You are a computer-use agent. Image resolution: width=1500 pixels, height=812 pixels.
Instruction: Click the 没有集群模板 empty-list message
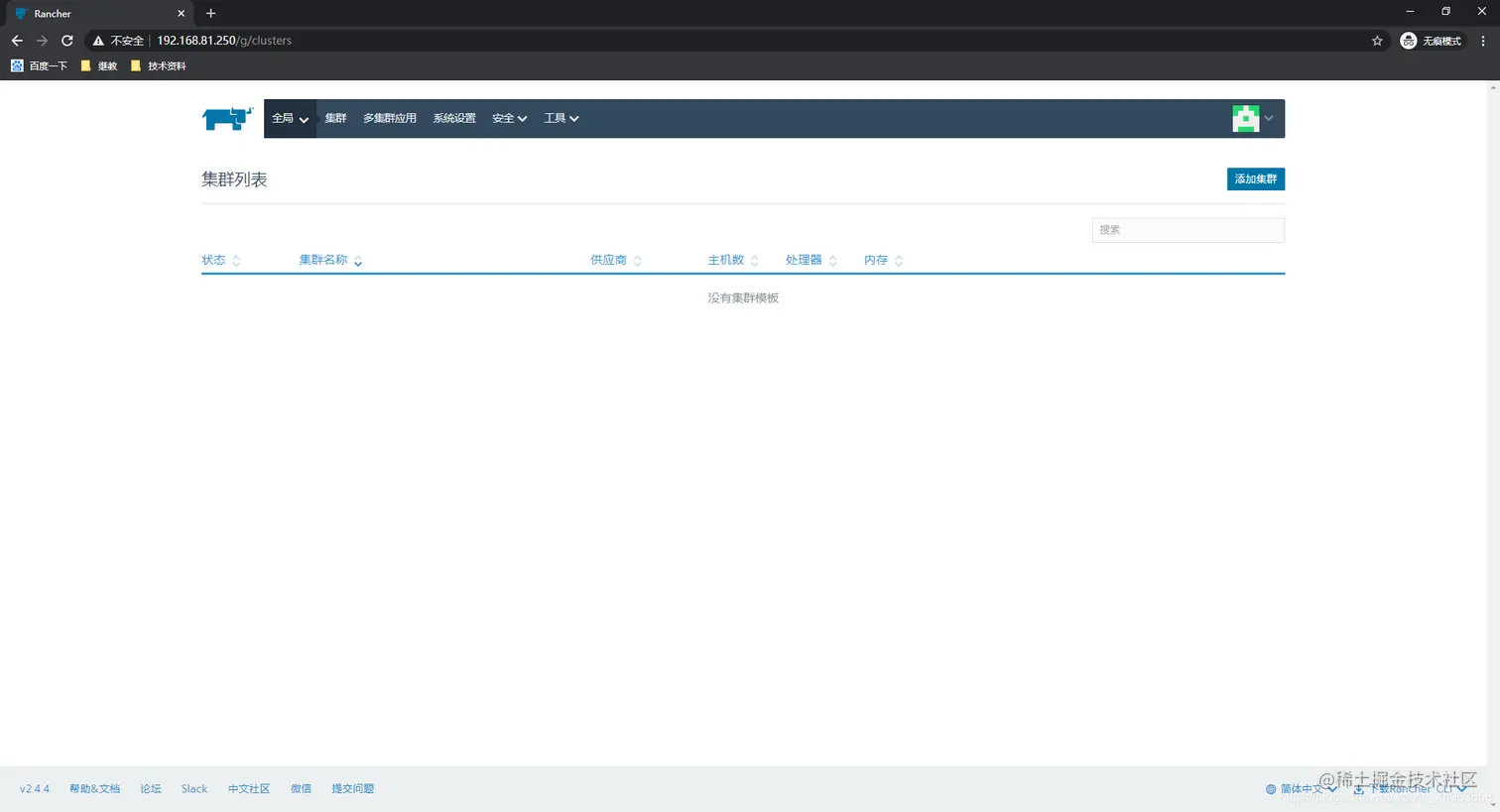point(743,297)
